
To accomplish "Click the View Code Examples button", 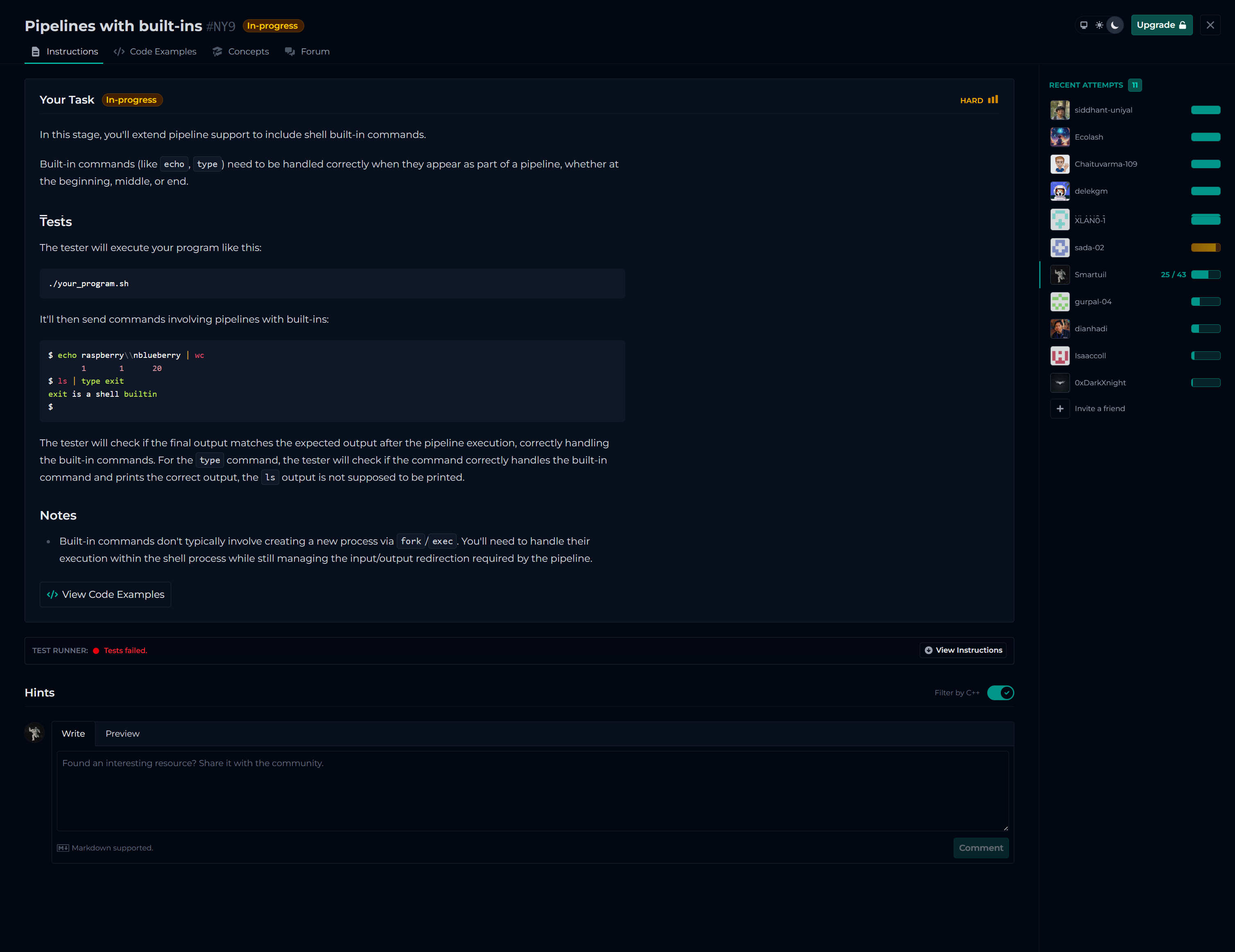I will point(105,595).
